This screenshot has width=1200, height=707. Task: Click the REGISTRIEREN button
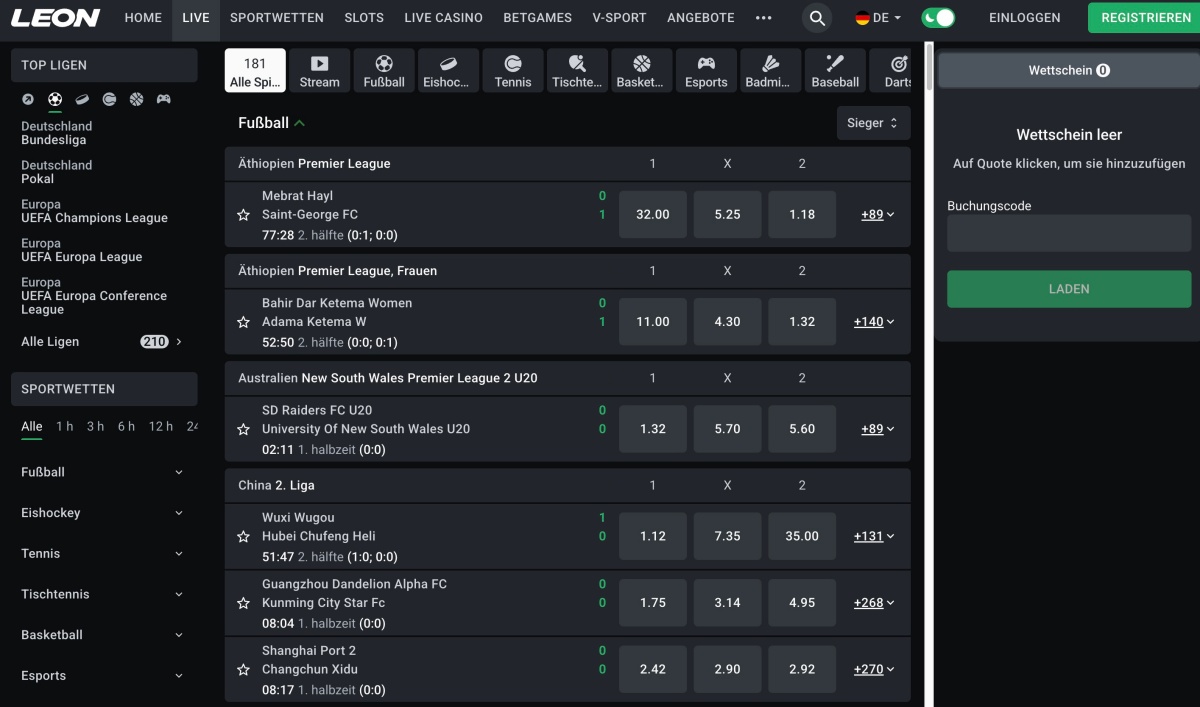(x=1144, y=18)
